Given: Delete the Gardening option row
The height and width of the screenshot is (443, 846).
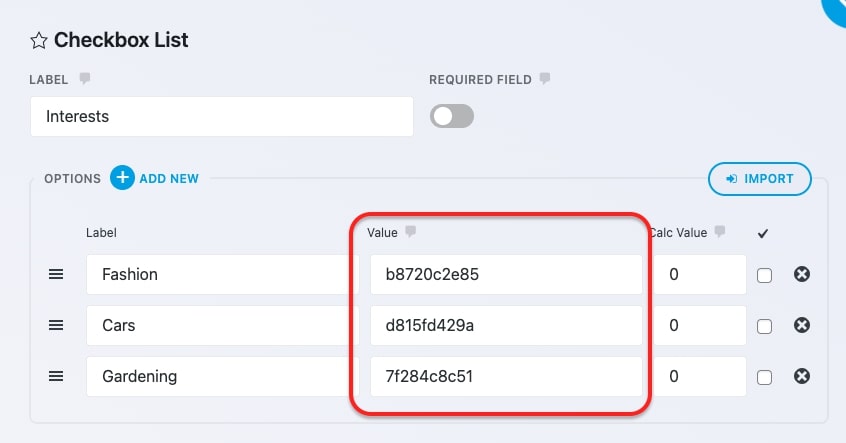Looking at the screenshot, I should coord(802,376).
